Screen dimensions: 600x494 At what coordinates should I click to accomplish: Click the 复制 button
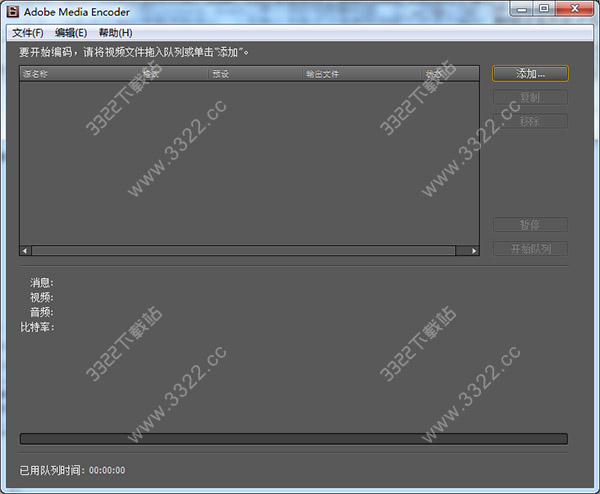click(x=530, y=98)
